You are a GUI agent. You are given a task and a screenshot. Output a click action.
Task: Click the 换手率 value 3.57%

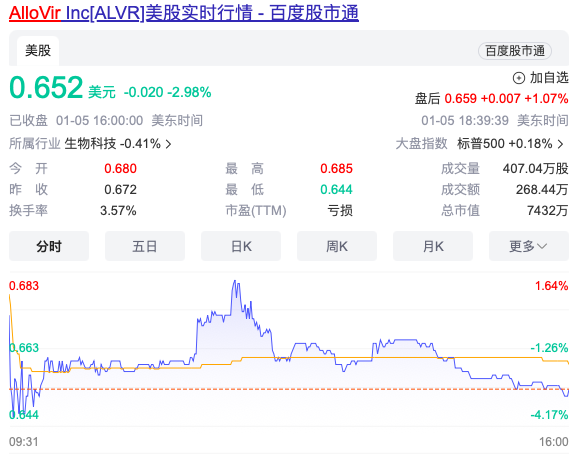pos(118,211)
